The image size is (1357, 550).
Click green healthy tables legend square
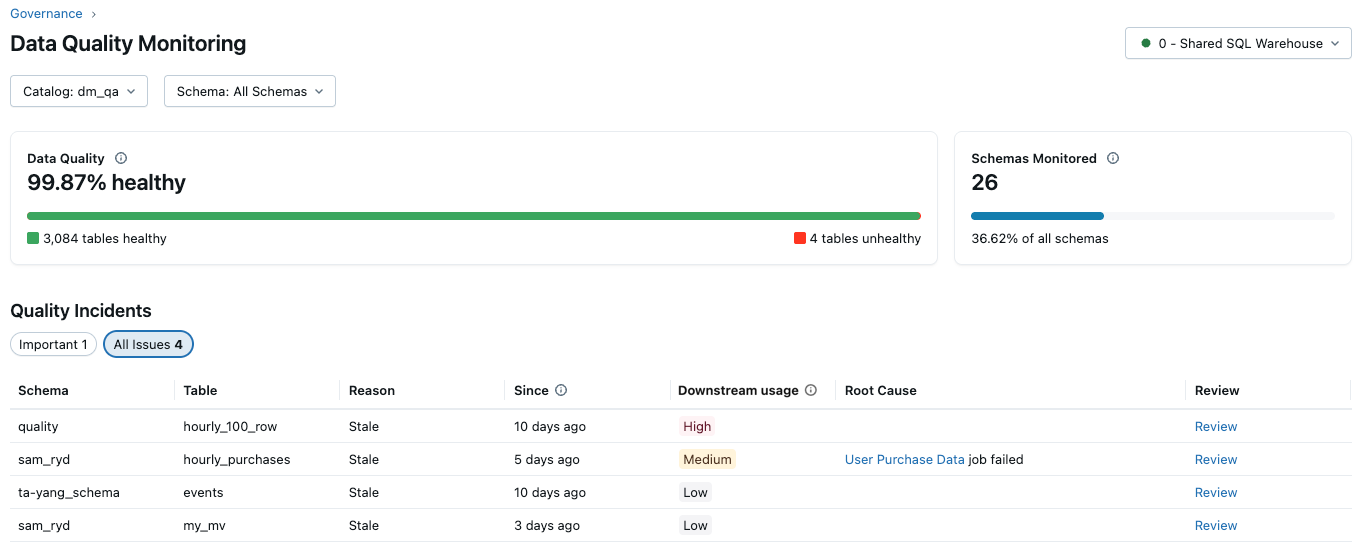33,238
